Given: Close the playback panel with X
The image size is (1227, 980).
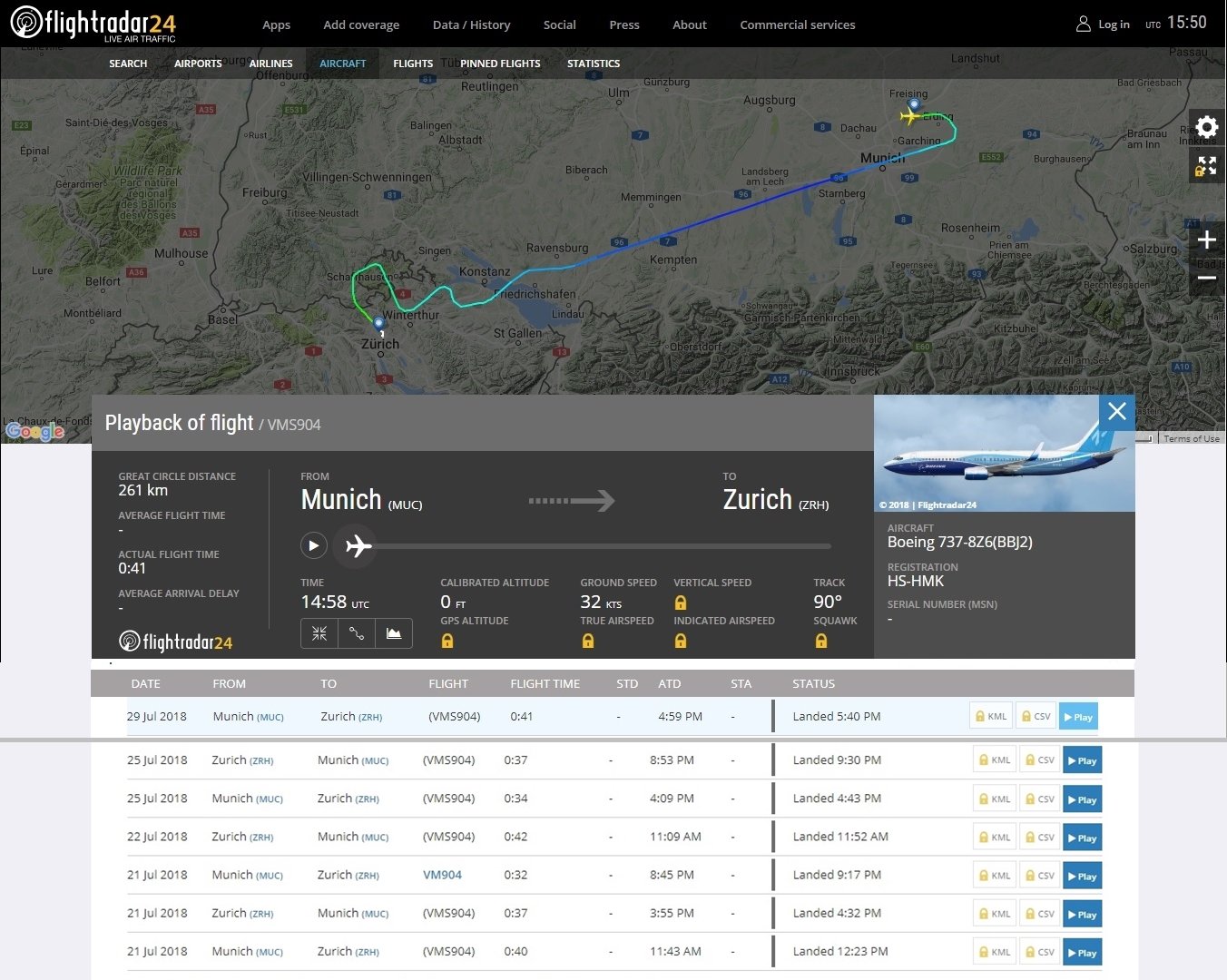Looking at the screenshot, I should (x=1117, y=411).
